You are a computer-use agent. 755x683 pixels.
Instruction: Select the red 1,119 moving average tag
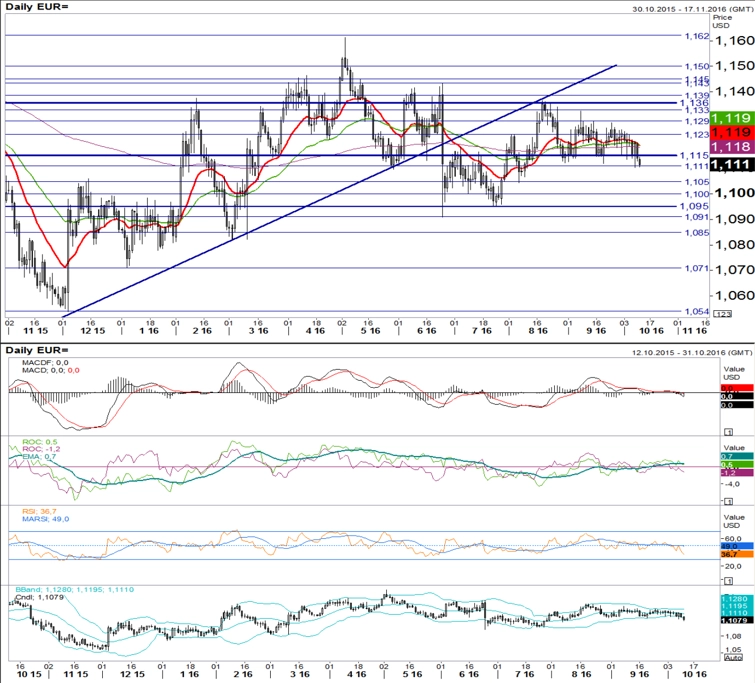pyautogui.click(x=731, y=132)
